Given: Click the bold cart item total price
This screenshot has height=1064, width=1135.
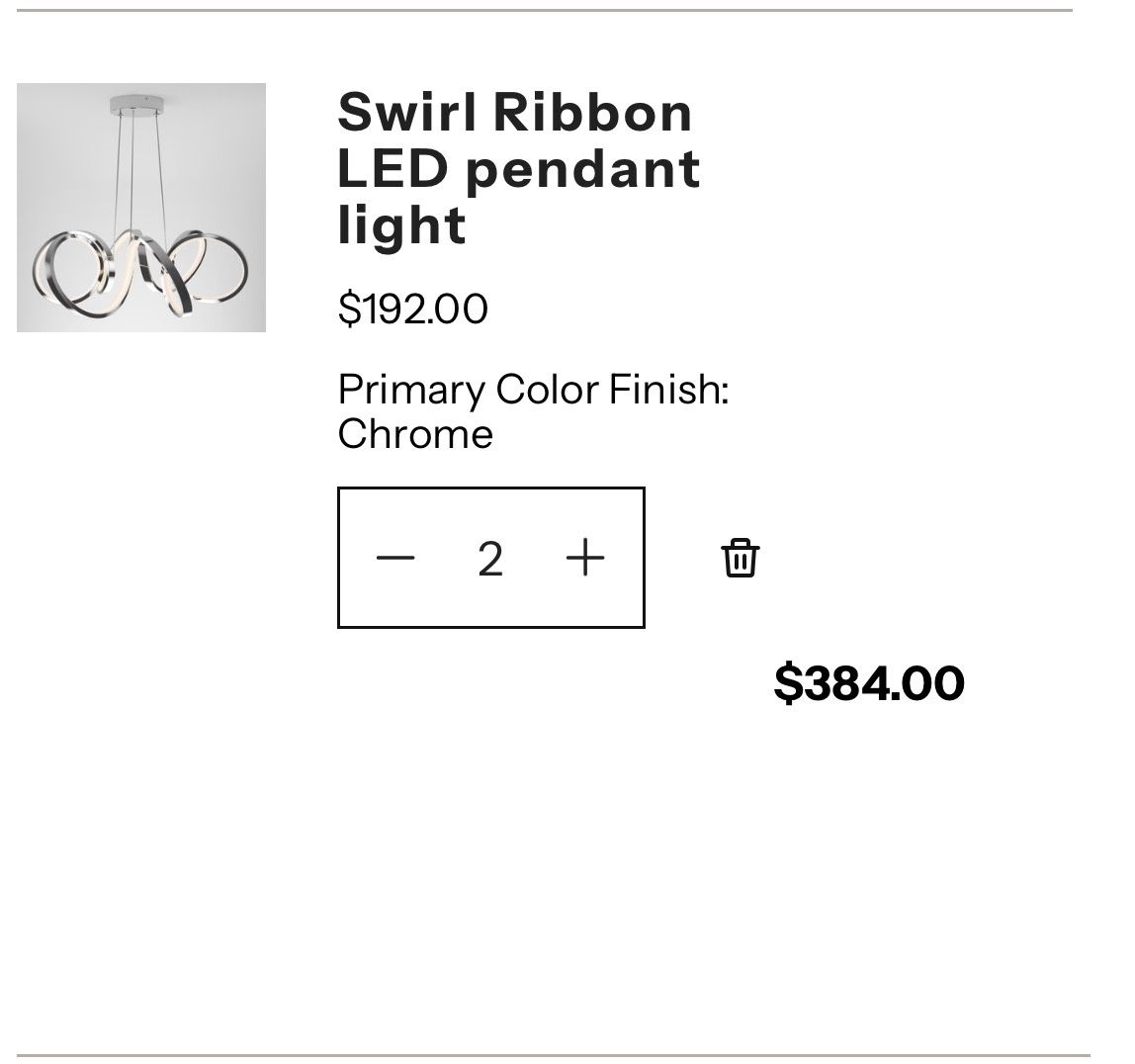Looking at the screenshot, I should [868, 682].
